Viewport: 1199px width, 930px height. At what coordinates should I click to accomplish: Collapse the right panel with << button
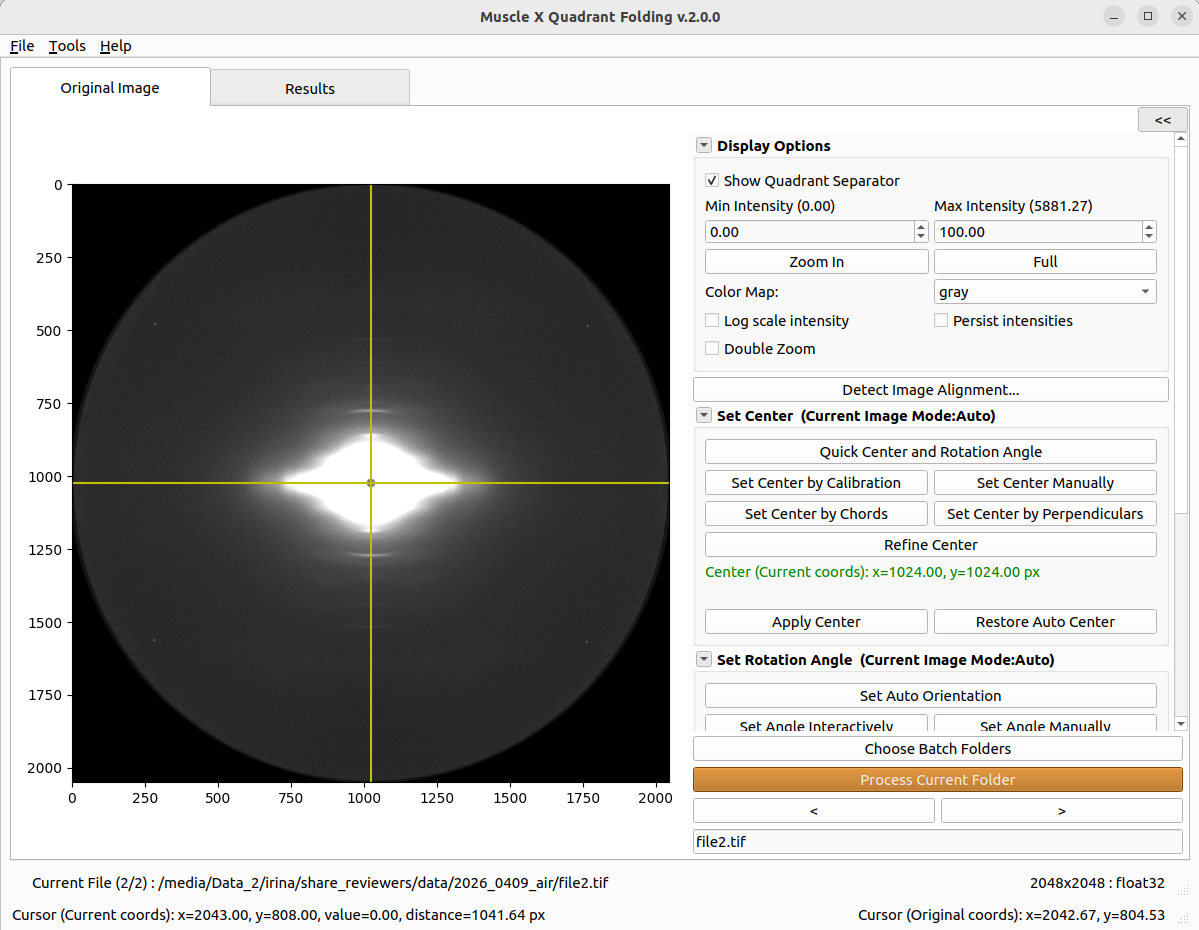[1162, 120]
